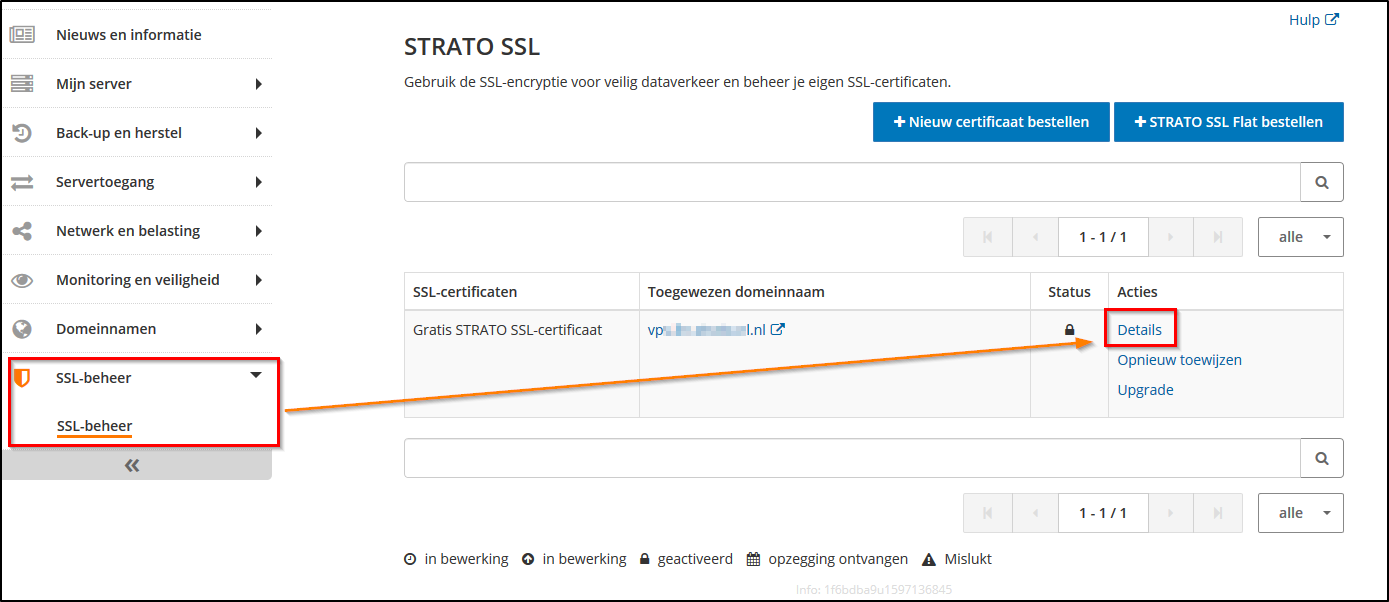Image resolution: width=1389 pixels, height=602 pixels.
Task: Collapse the sidebar using the double-arrow control
Action: (x=131, y=464)
